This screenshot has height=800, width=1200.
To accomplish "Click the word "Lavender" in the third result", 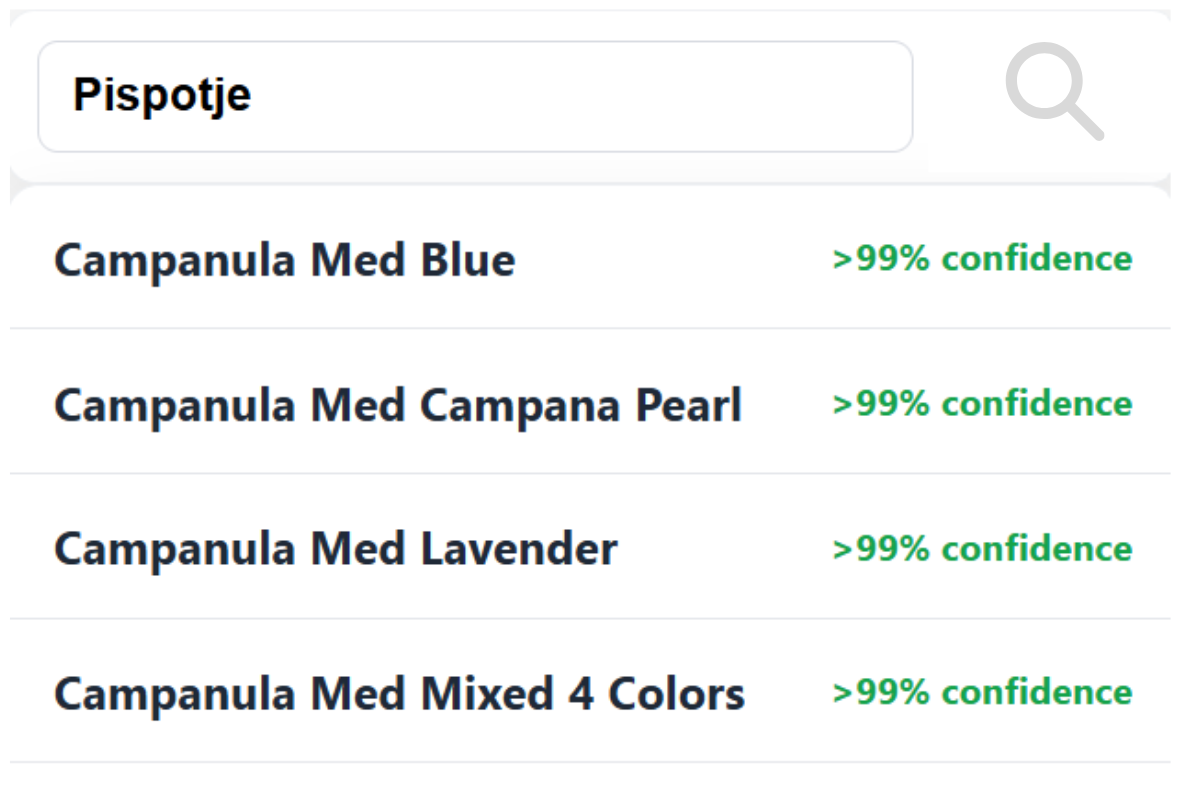I will click(519, 549).
